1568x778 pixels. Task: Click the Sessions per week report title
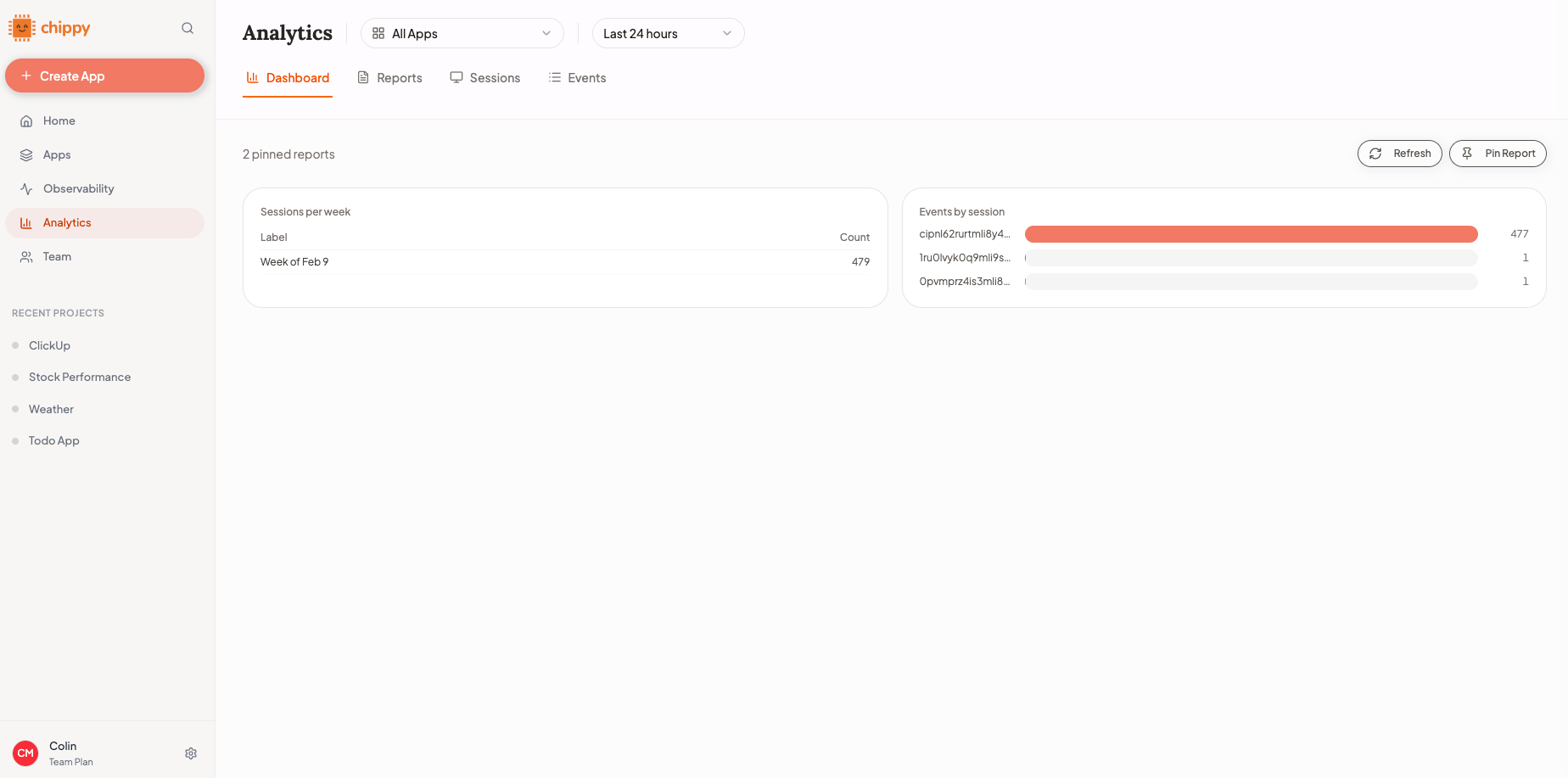coord(305,212)
